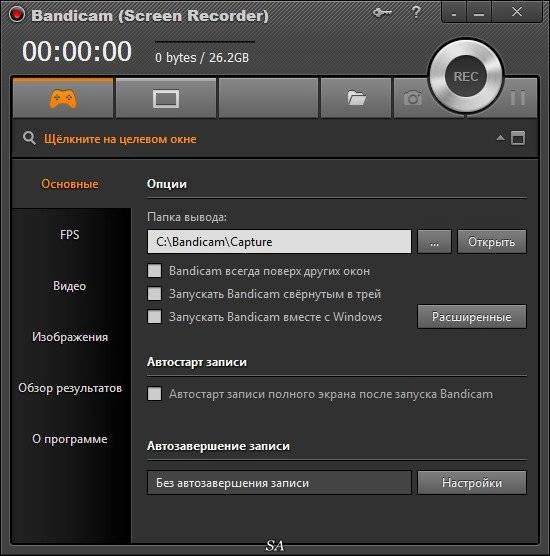Screen dimensions: 550x556
Task: Select the game recording mode gamepad icon
Action: pos(63,98)
